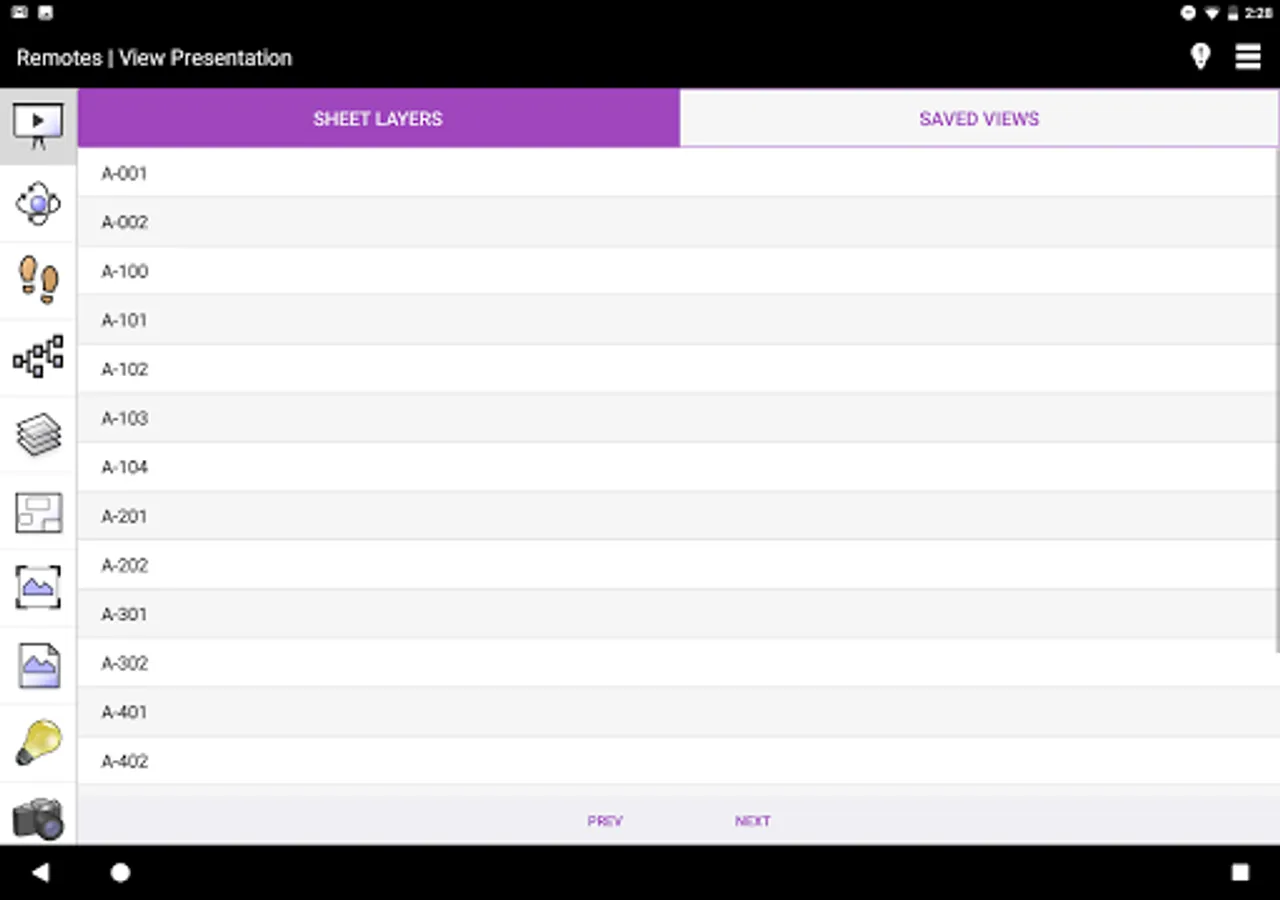Go to next page with NEXT

pos(753,821)
